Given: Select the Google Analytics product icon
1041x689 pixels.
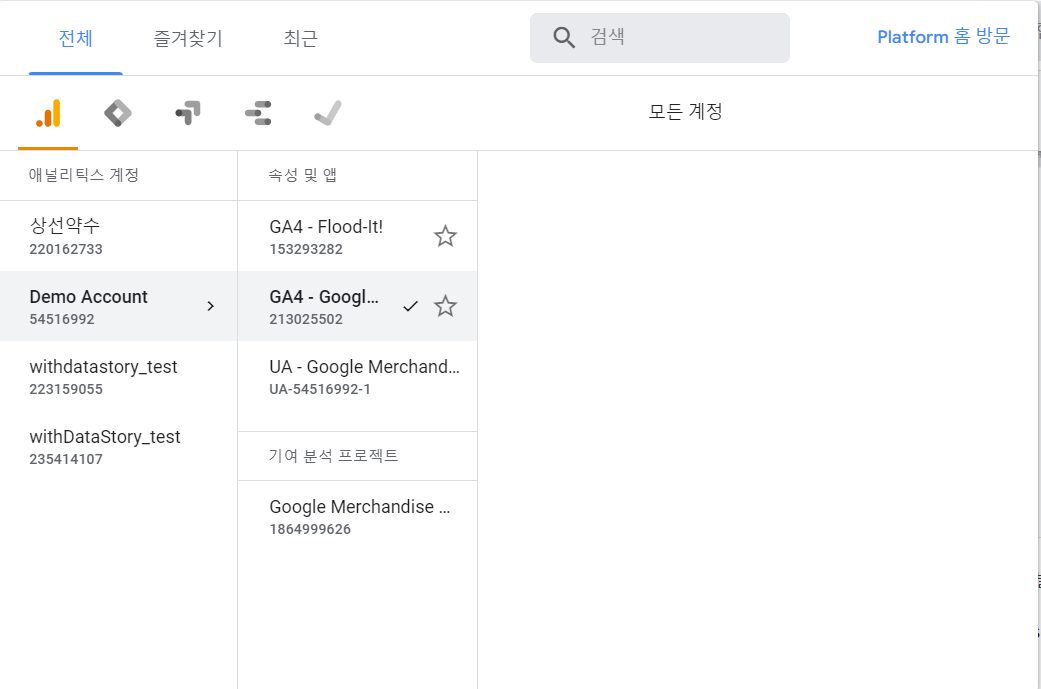Looking at the screenshot, I should (x=48, y=113).
